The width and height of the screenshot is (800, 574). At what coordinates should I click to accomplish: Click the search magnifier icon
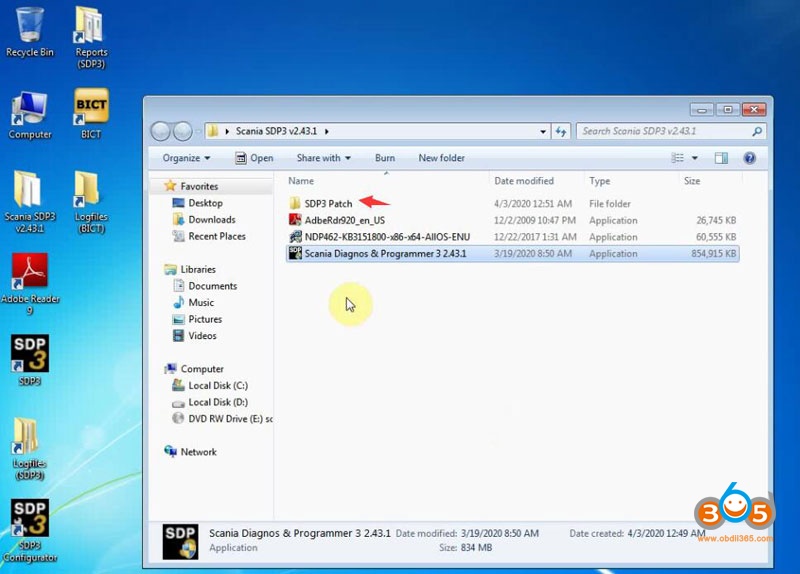click(757, 131)
